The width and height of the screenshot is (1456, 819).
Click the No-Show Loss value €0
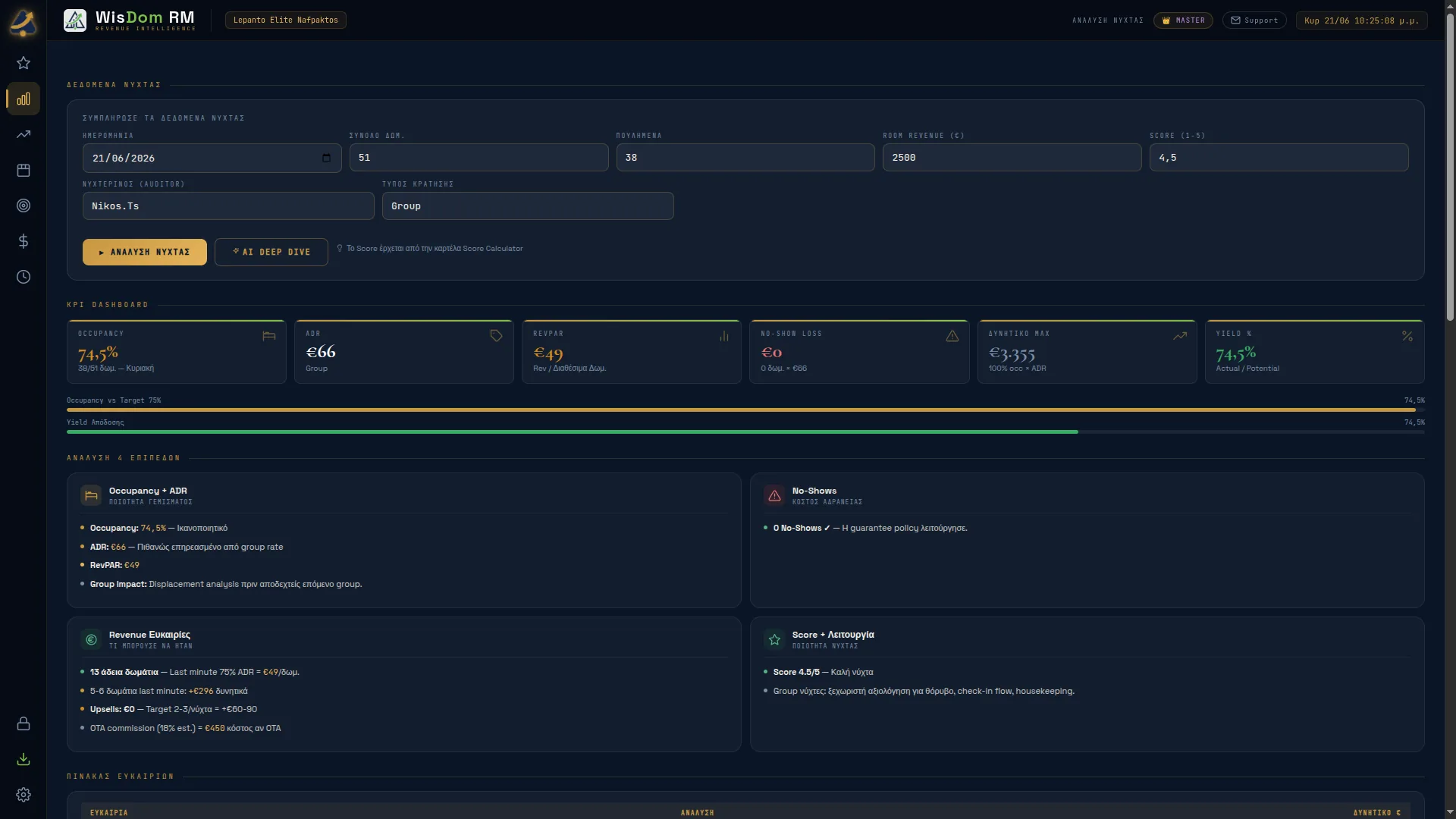click(771, 353)
